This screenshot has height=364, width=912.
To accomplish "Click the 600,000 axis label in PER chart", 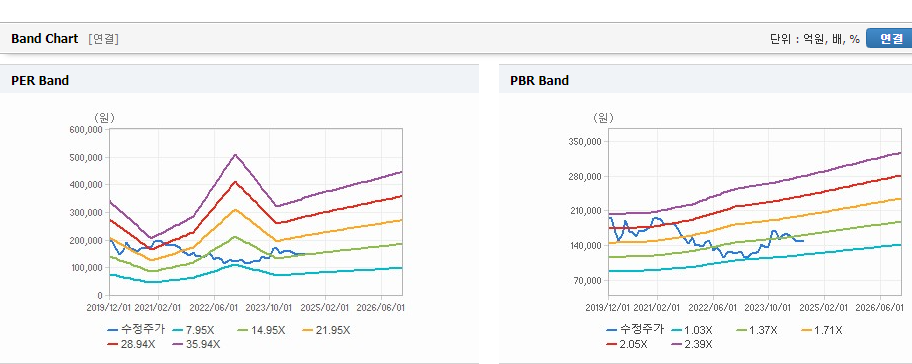I will tap(86, 130).
